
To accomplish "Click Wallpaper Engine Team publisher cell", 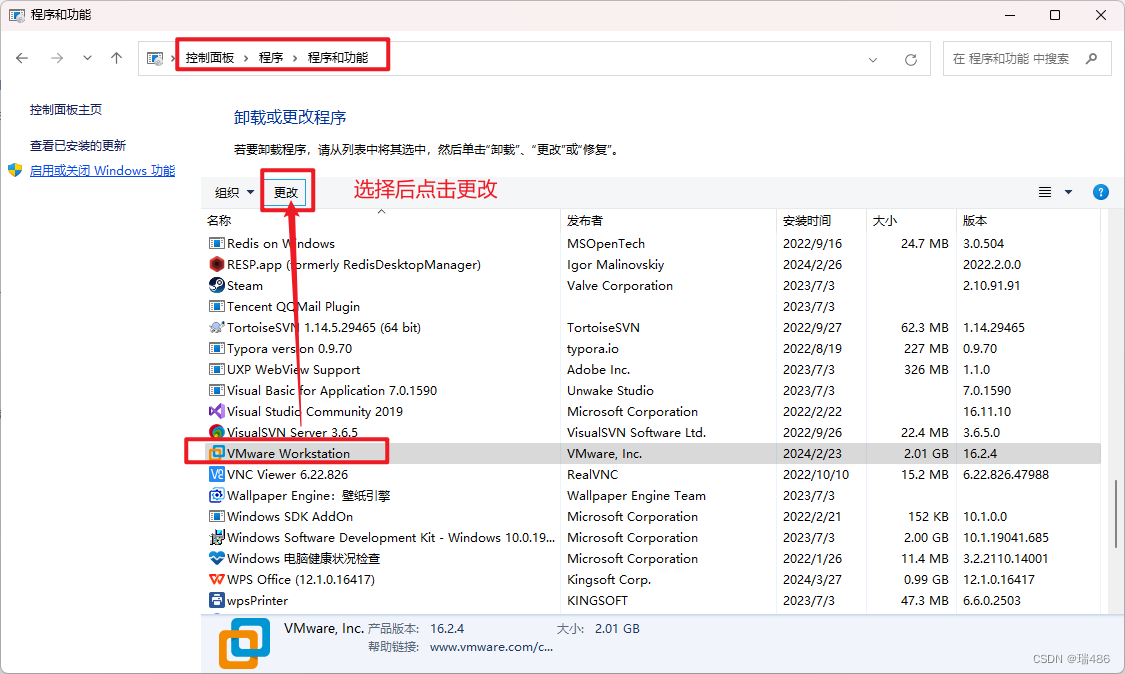I will click(x=636, y=495).
